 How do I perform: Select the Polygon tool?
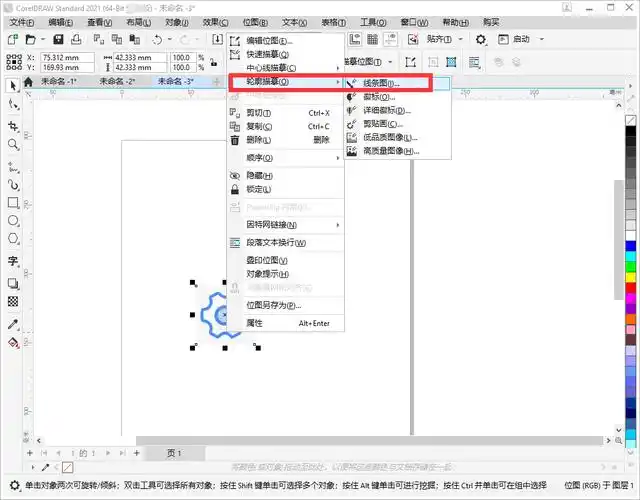tap(13, 238)
